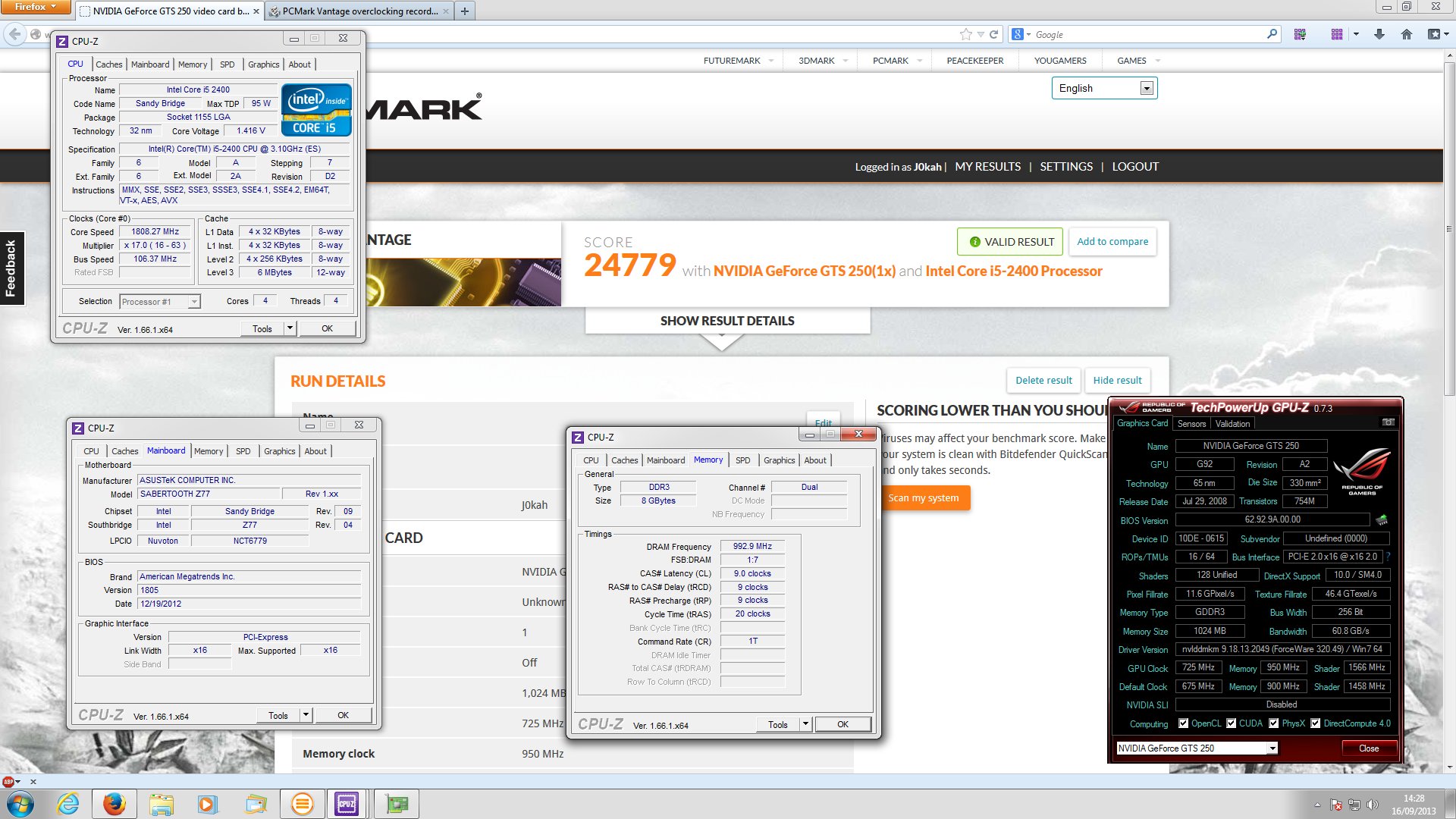
Task: Switch to Caches tab in top CPU-Z window
Action: click(x=108, y=64)
